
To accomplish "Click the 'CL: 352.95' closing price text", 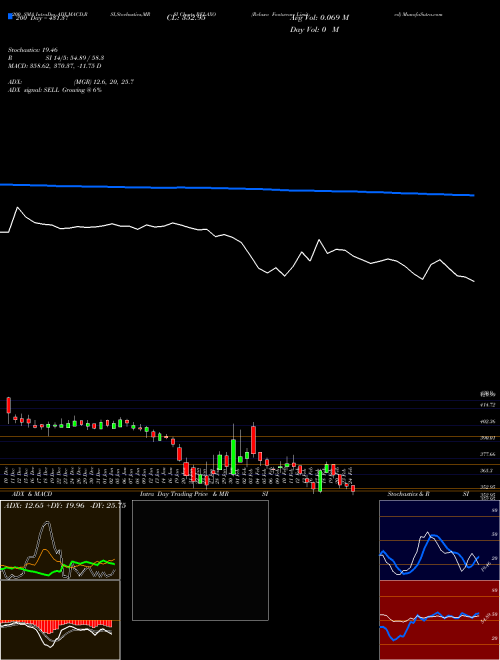I will [186, 18].
